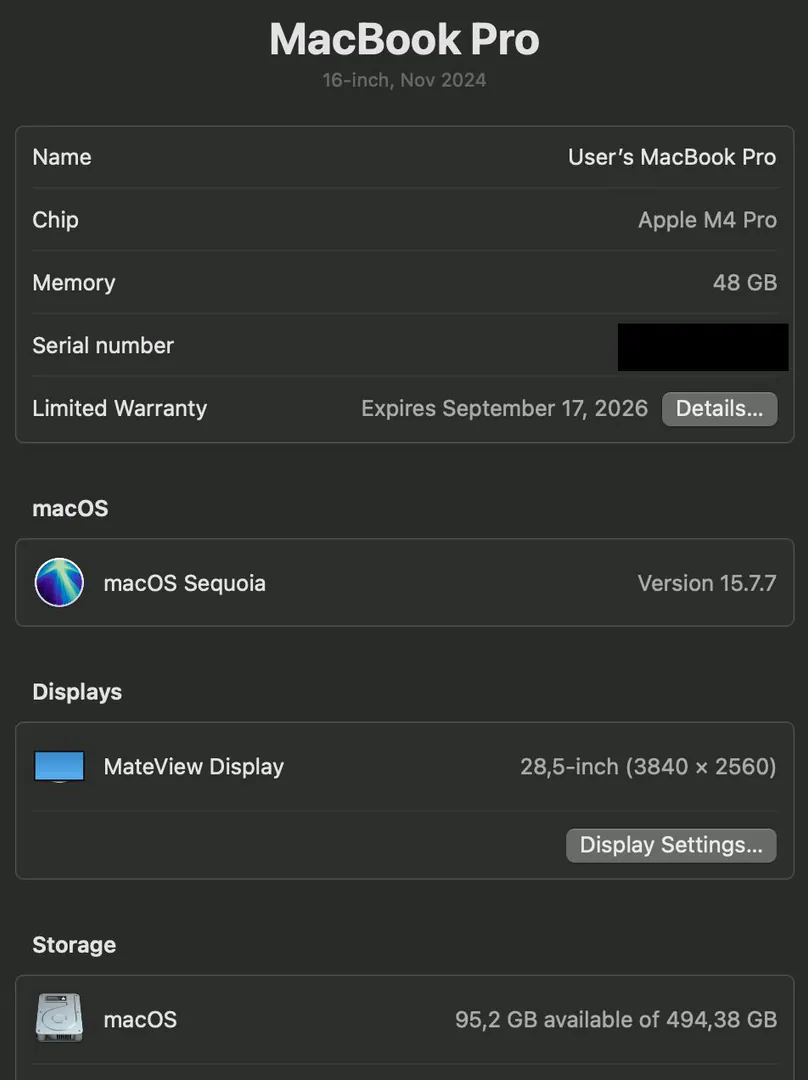
Task: Click the MateView Display label
Action: point(194,767)
